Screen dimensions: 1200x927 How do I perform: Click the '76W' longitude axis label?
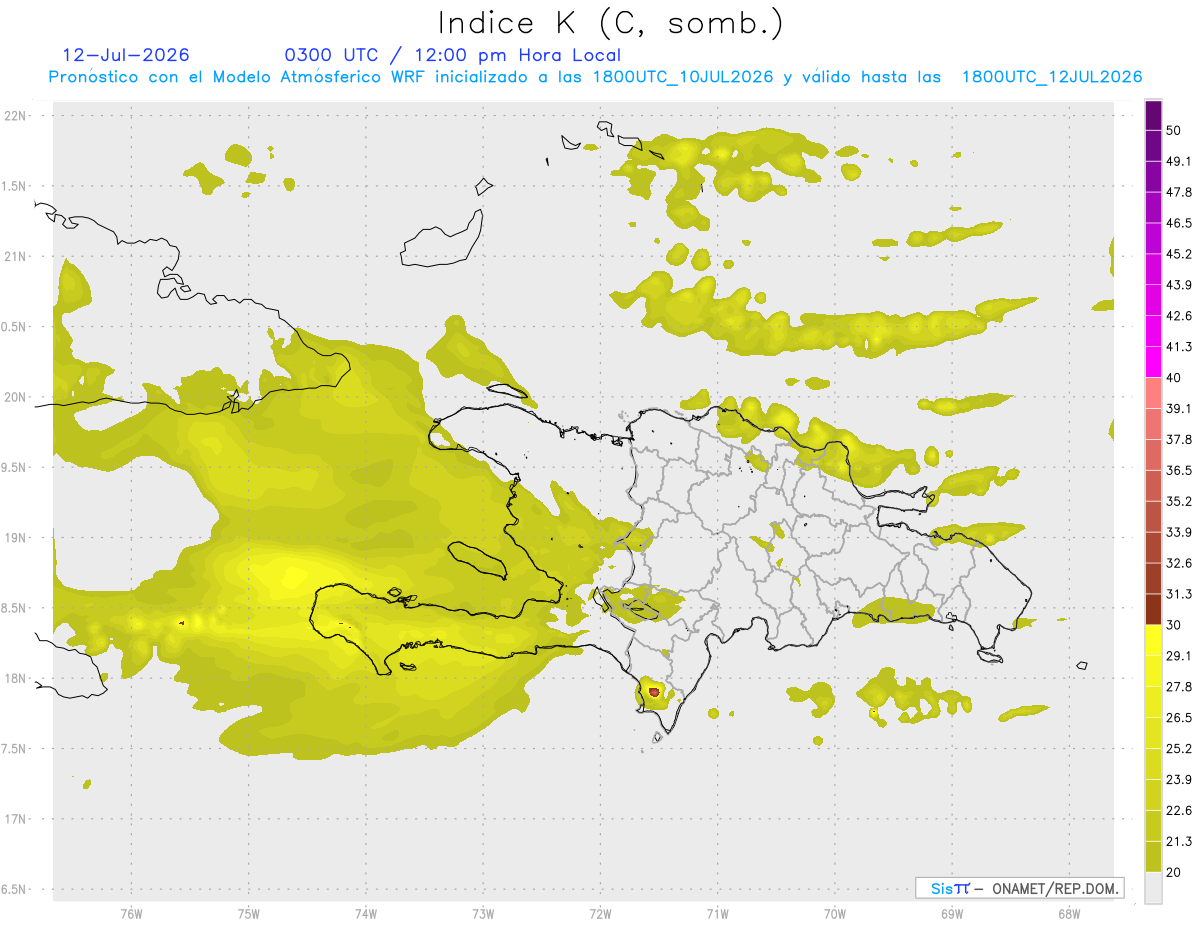point(131,914)
